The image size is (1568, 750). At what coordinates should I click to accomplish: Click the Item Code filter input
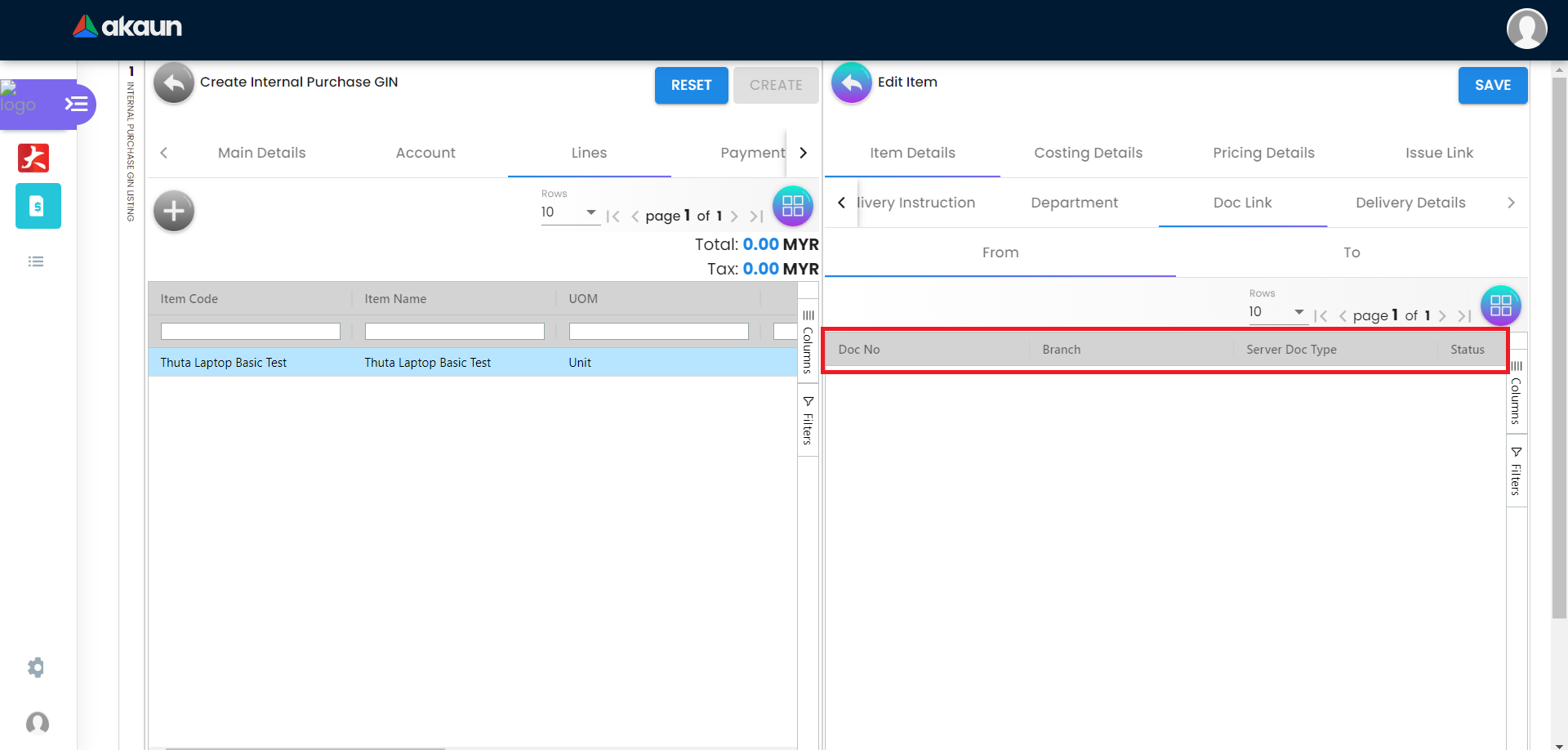pyautogui.click(x=250, y=331)
